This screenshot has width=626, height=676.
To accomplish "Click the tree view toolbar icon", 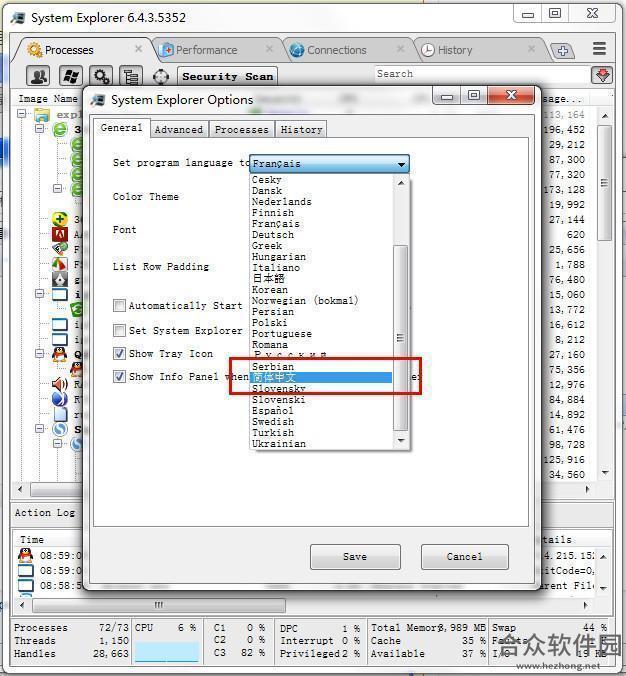I will coord(131,76).
